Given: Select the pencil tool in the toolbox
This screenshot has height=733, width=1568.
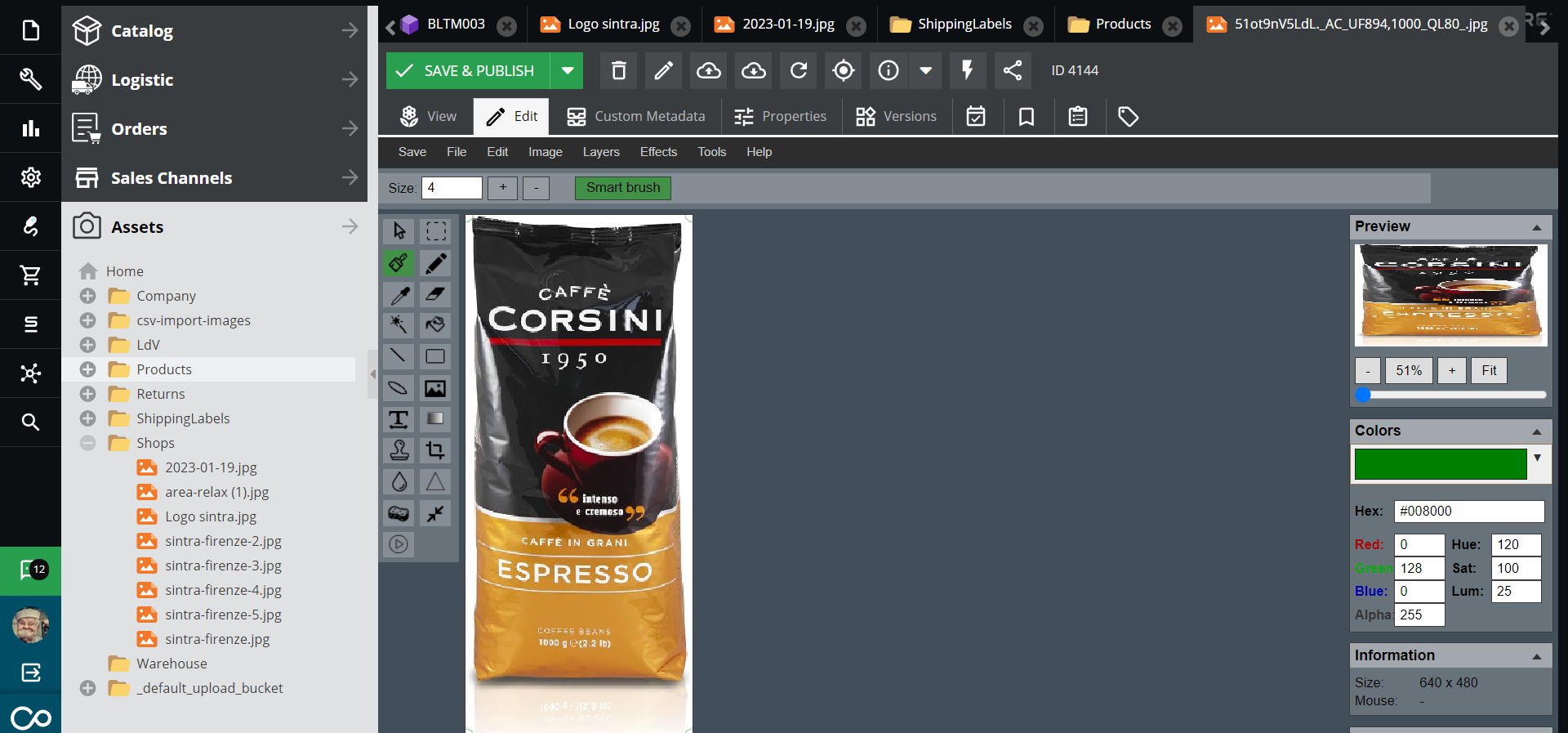Looking at the screenshot, I should pos(435,262).
